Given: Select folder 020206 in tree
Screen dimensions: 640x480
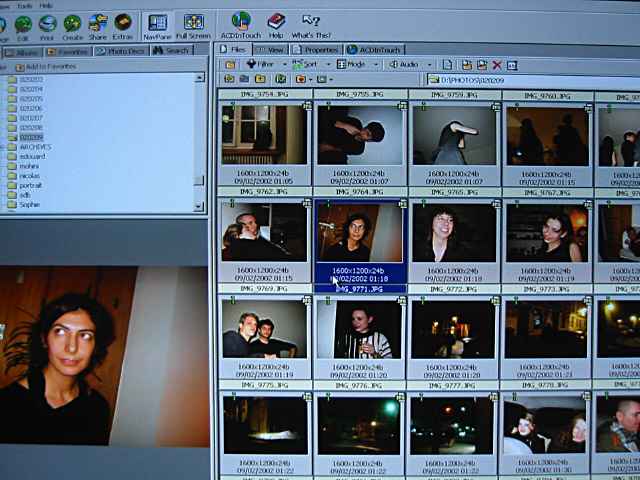Looking at the screenshot, I should (31, 108).
